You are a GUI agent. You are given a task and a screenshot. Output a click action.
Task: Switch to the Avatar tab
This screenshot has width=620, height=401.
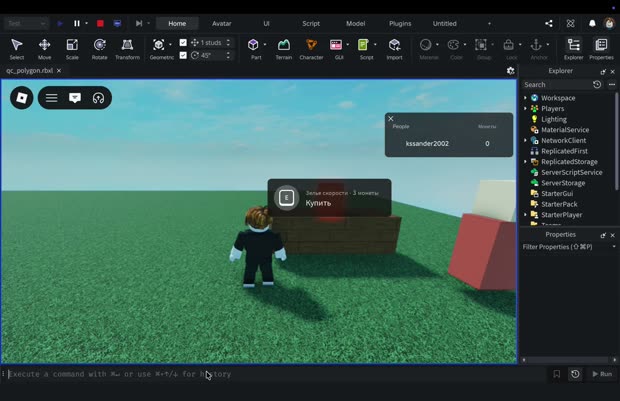click(x=221, y=23)
